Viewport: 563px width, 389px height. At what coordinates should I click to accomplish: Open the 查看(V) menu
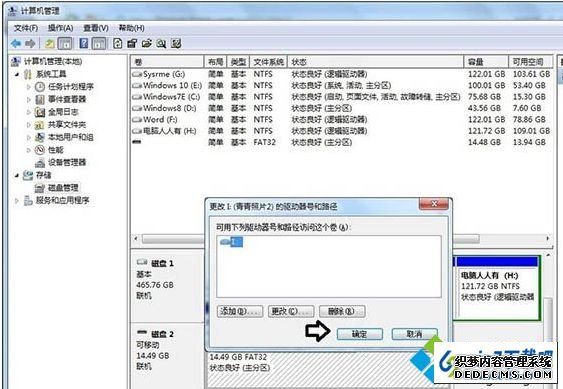pyautogui.click(x=96, y=28)
